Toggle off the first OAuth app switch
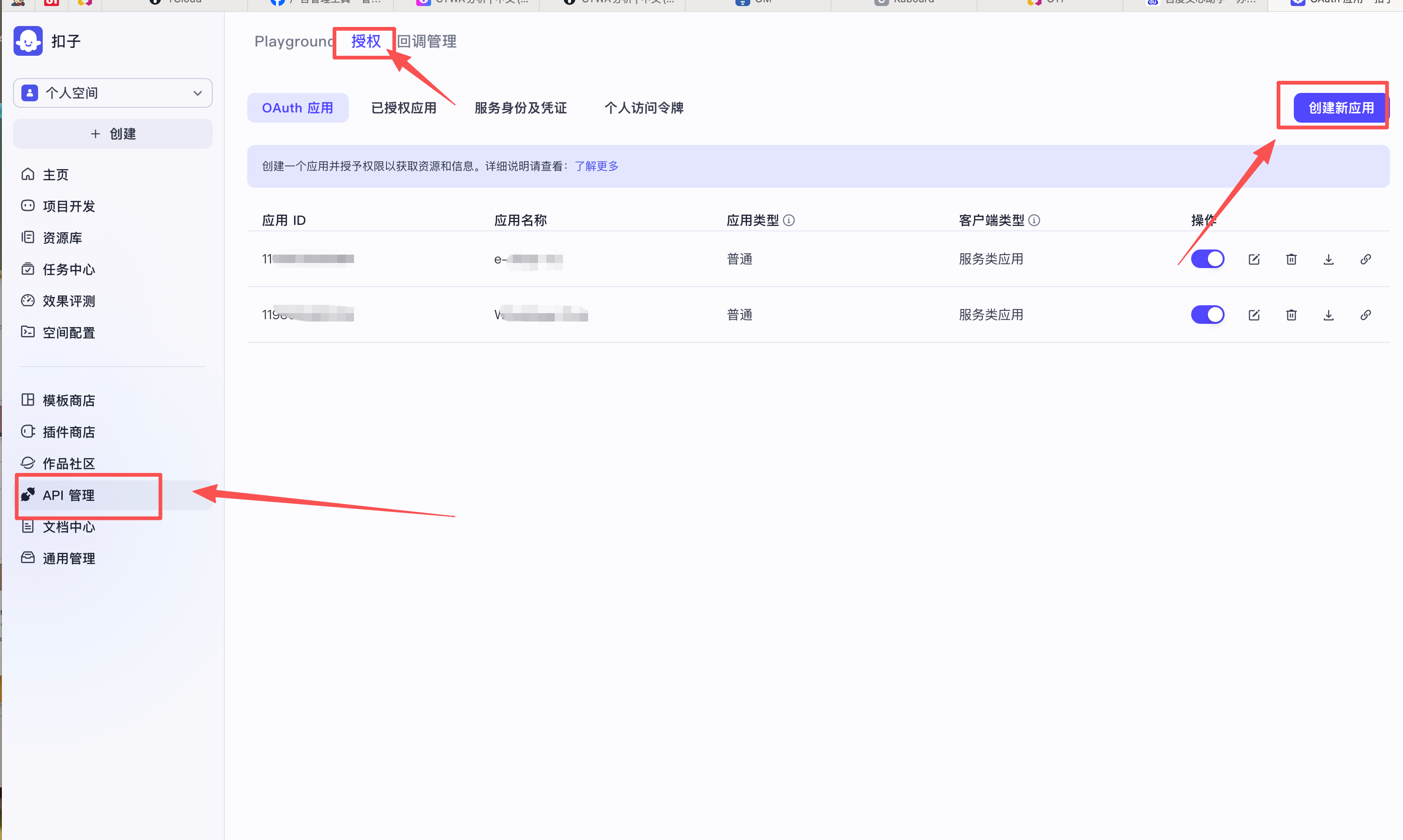The height and width of the screenshot is (840, 1403). (1207, 259)
